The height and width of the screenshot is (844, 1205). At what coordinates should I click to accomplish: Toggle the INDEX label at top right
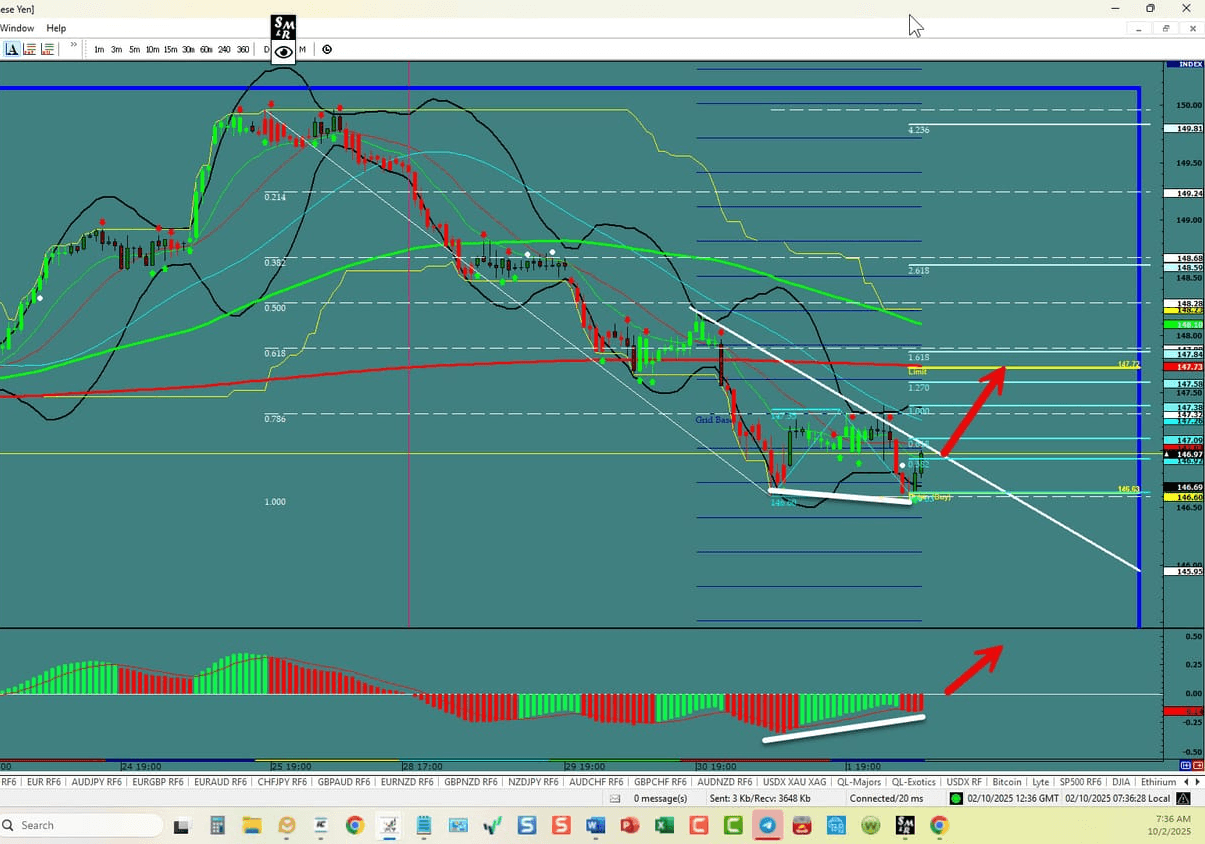point(1184,63)
